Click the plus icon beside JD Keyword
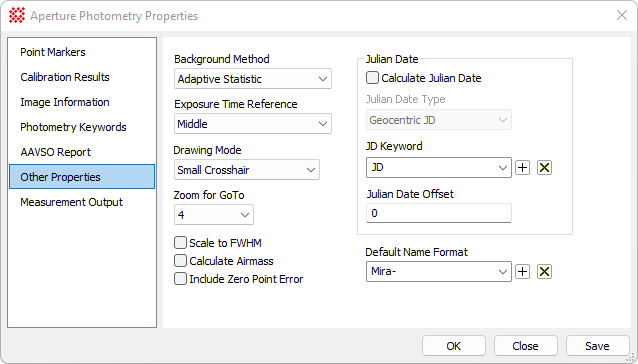The width and height of the screenshot is (638, 364). [522, 168]
